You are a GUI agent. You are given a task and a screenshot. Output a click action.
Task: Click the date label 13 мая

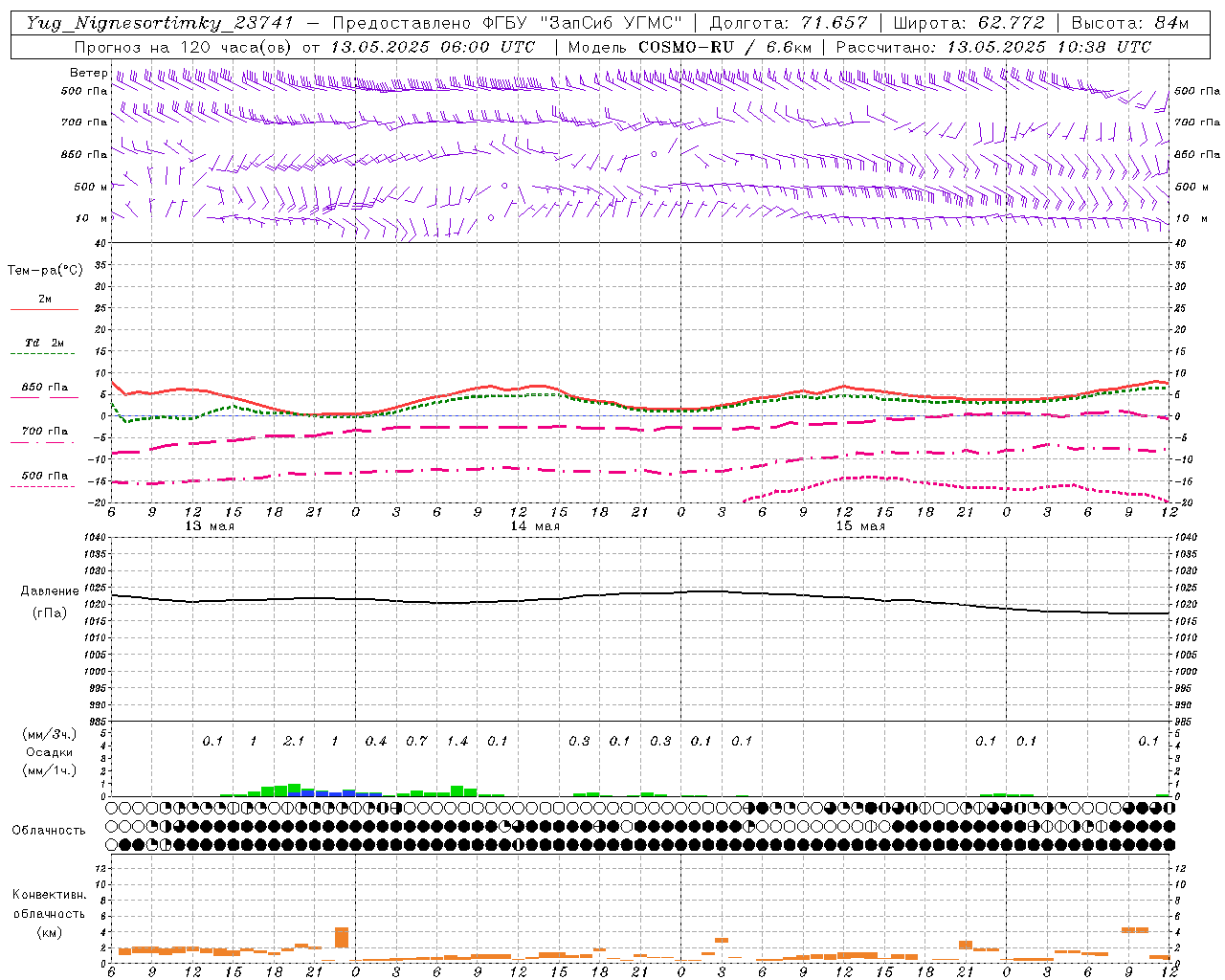(210, 526)
